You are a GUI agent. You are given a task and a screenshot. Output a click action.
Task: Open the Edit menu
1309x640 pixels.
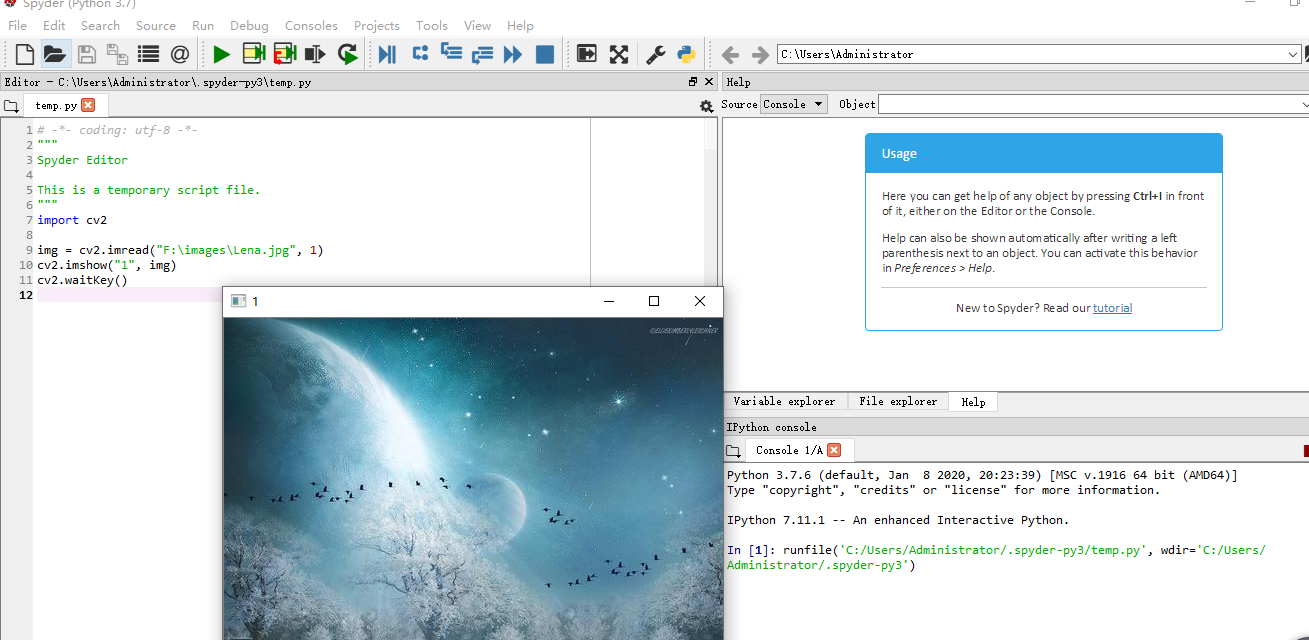[54, 25]
